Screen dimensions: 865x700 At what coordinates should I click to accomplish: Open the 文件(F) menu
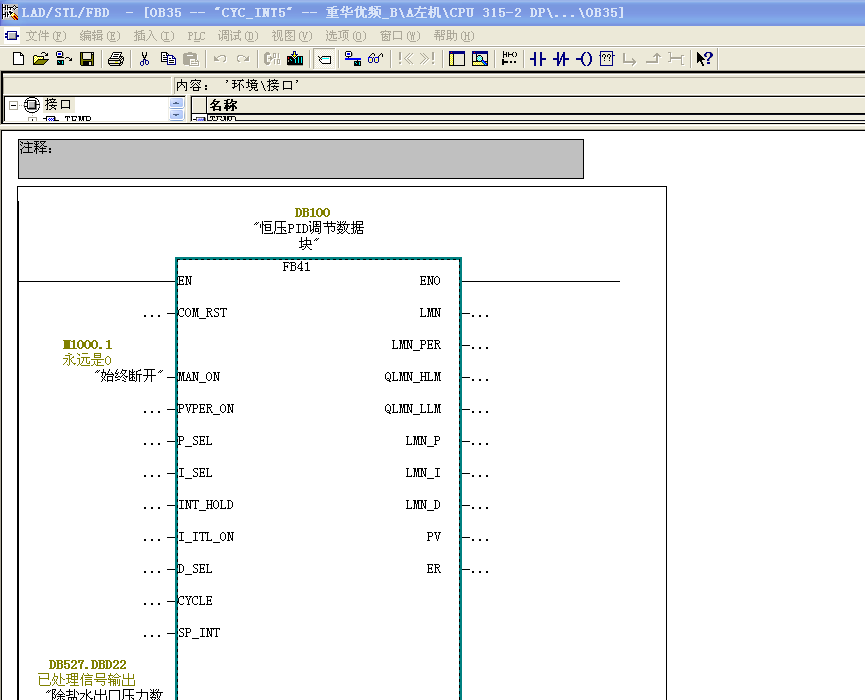pos(46,36)
